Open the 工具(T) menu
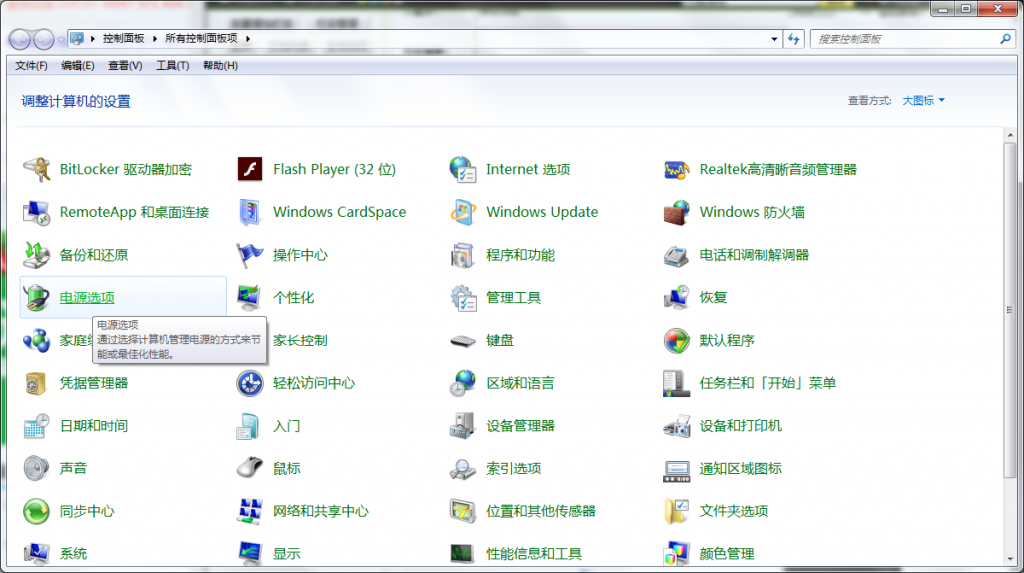The height and width of the screenshot is (573, 1024). [172, 65]
